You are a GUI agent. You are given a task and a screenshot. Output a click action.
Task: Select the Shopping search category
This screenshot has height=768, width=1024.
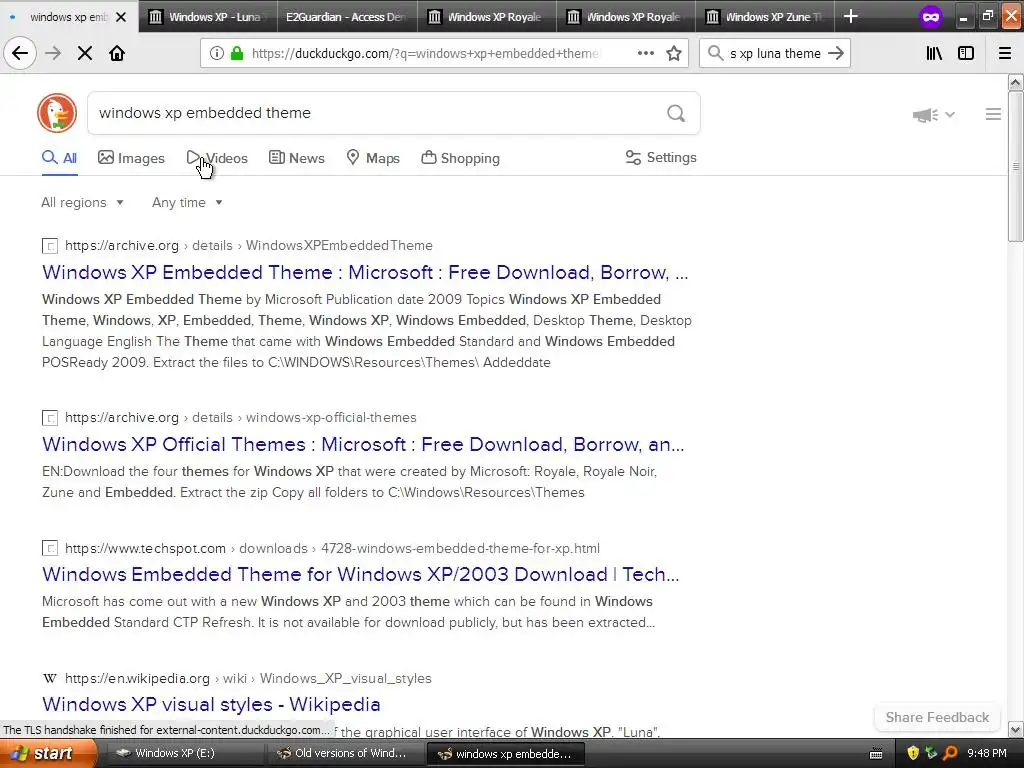tap(460, 158)
